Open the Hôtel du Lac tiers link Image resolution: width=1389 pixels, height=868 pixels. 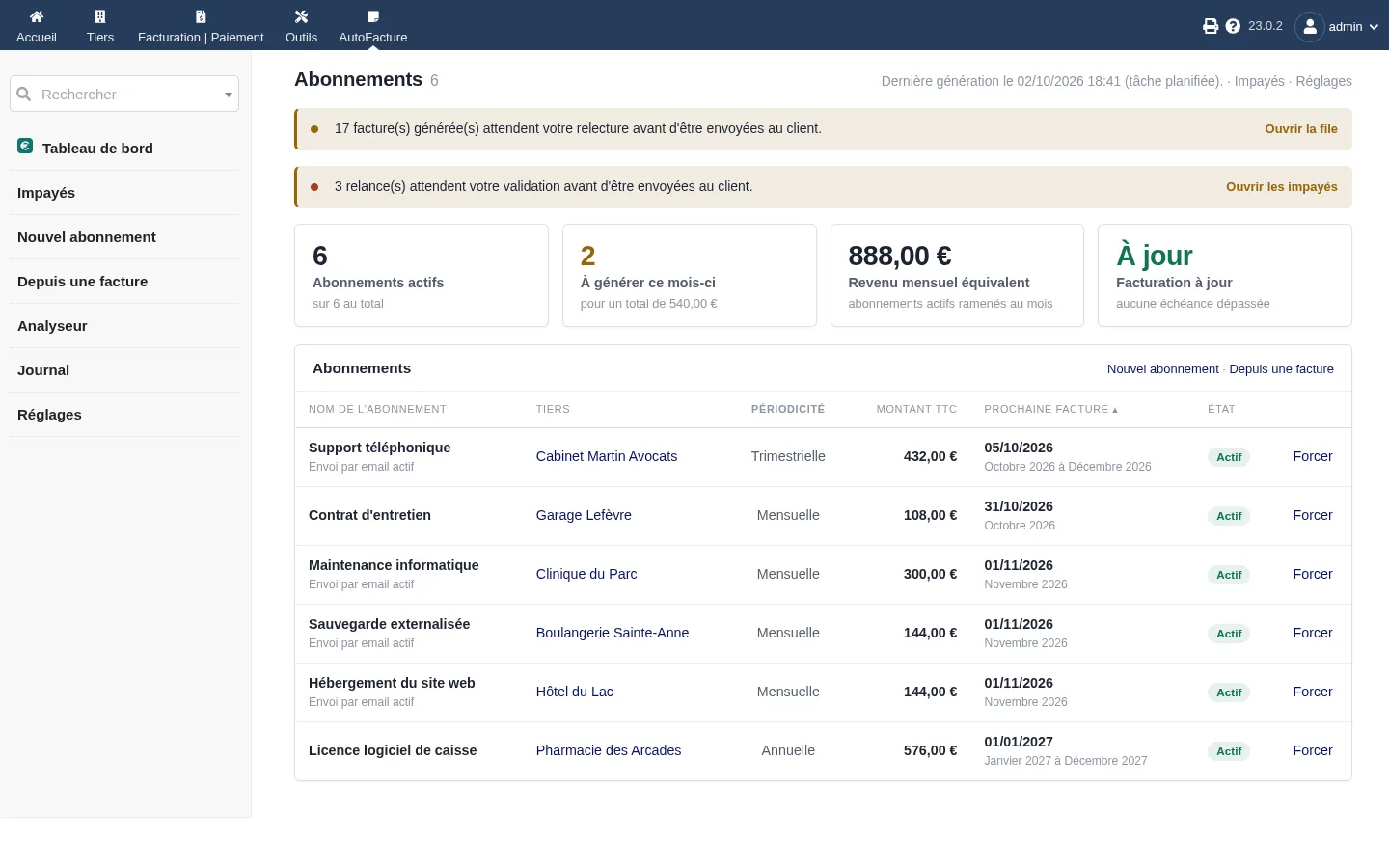[575, 692]
